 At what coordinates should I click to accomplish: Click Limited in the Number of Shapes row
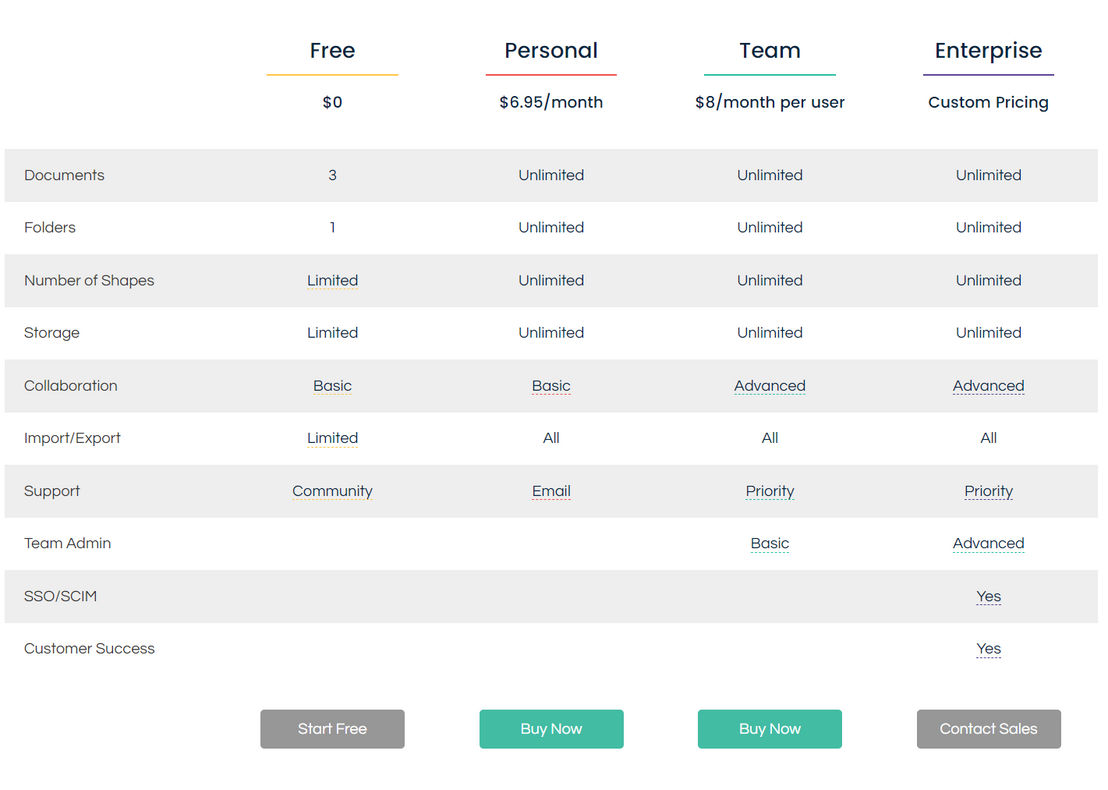click(332, 281)
